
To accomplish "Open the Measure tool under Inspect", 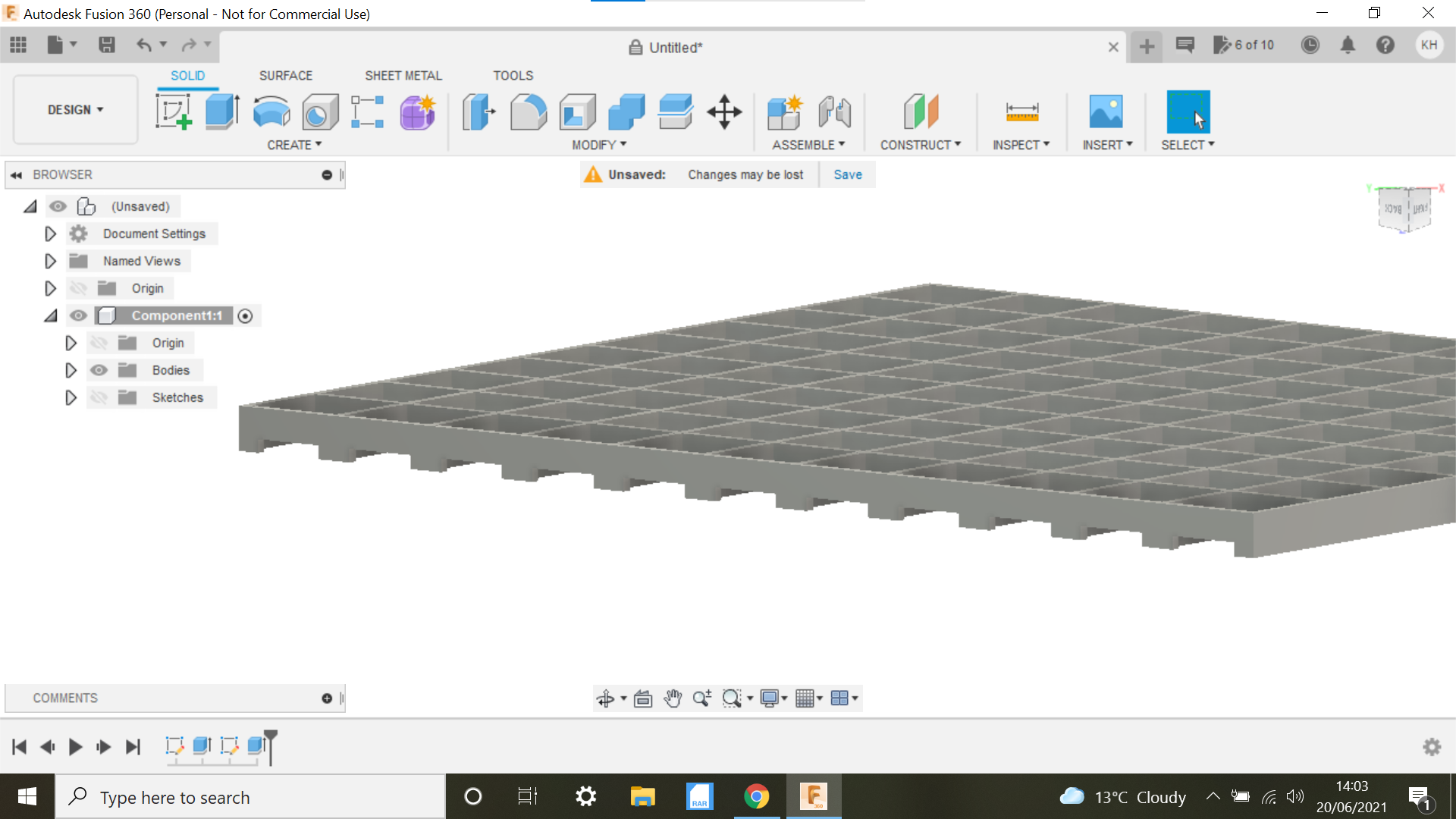I will 1022,111.
